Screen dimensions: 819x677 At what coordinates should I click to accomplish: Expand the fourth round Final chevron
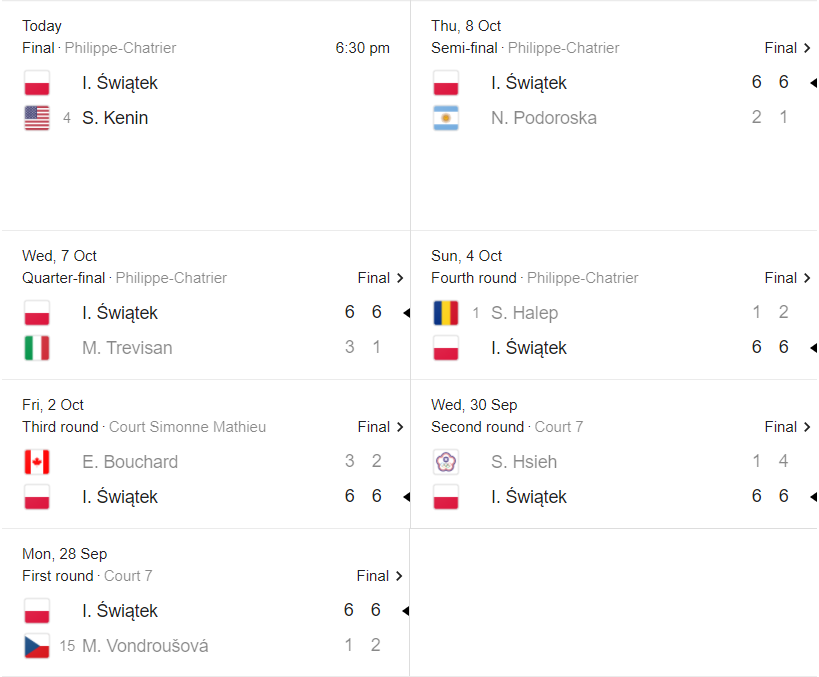tap(808, 278)
